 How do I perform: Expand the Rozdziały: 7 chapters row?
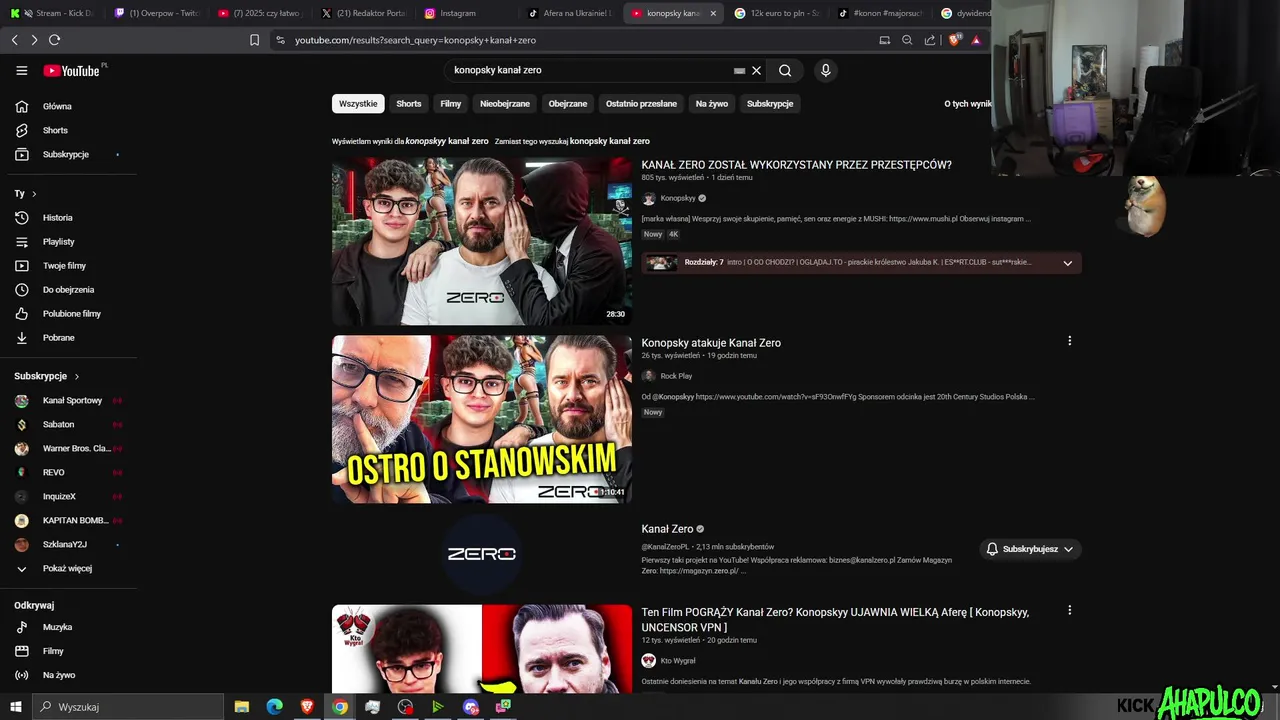coord(861,263)
